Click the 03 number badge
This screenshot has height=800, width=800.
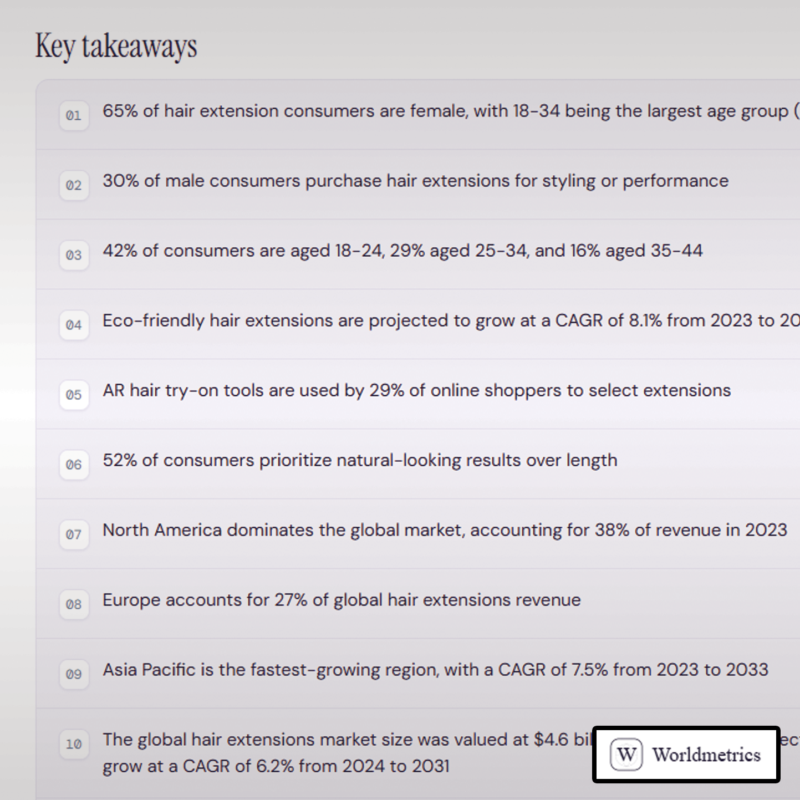pyautogui.click(x=74, y=255)
